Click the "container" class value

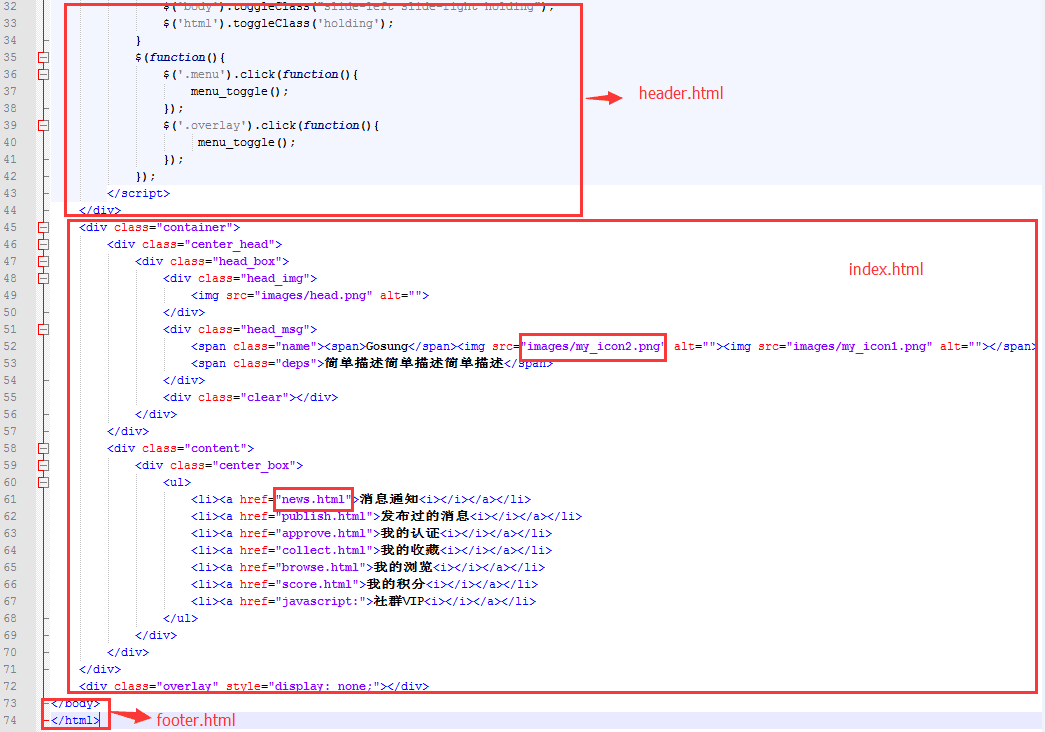195,227
